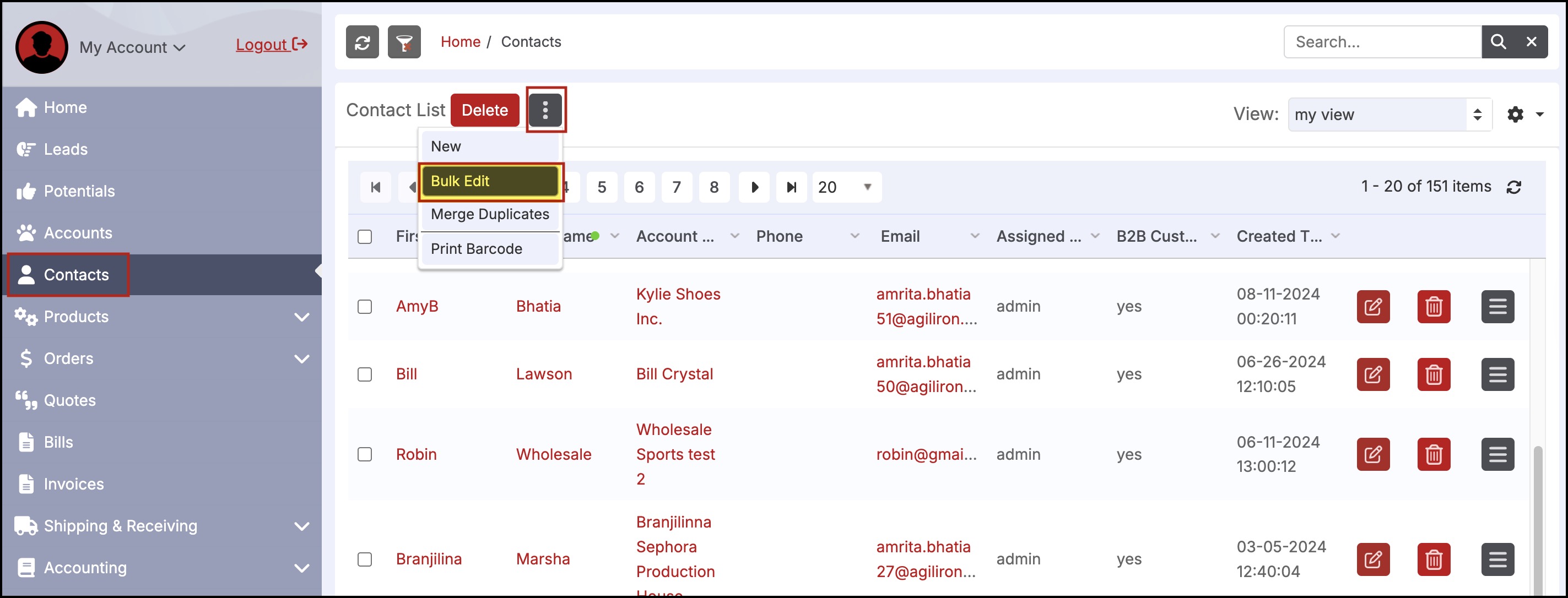This screenshot has width=1568, height=598.
Task: Click the clear filter funnel icon
Action: click(404, 42)
